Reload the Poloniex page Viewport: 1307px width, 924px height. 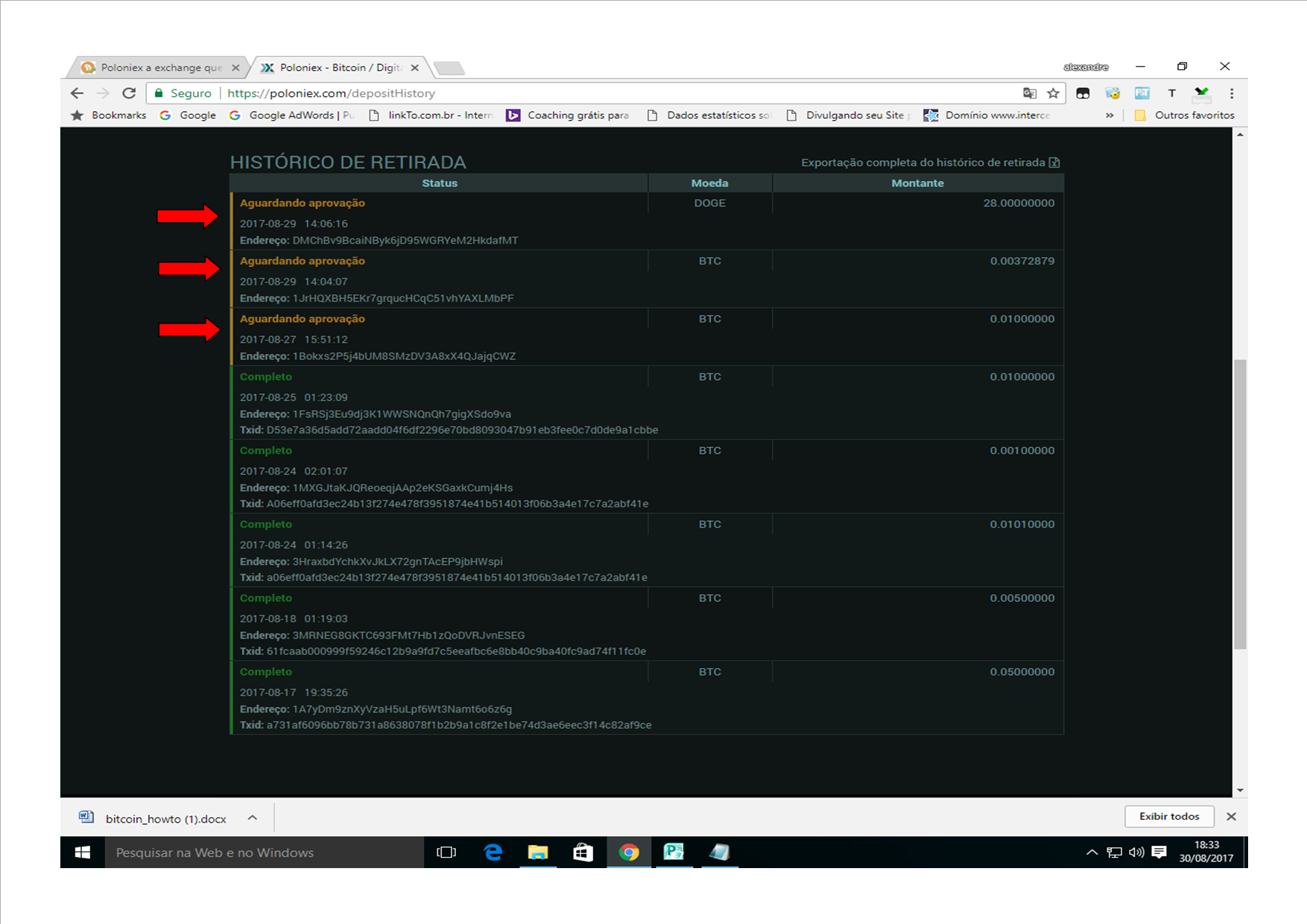(129, 93)
